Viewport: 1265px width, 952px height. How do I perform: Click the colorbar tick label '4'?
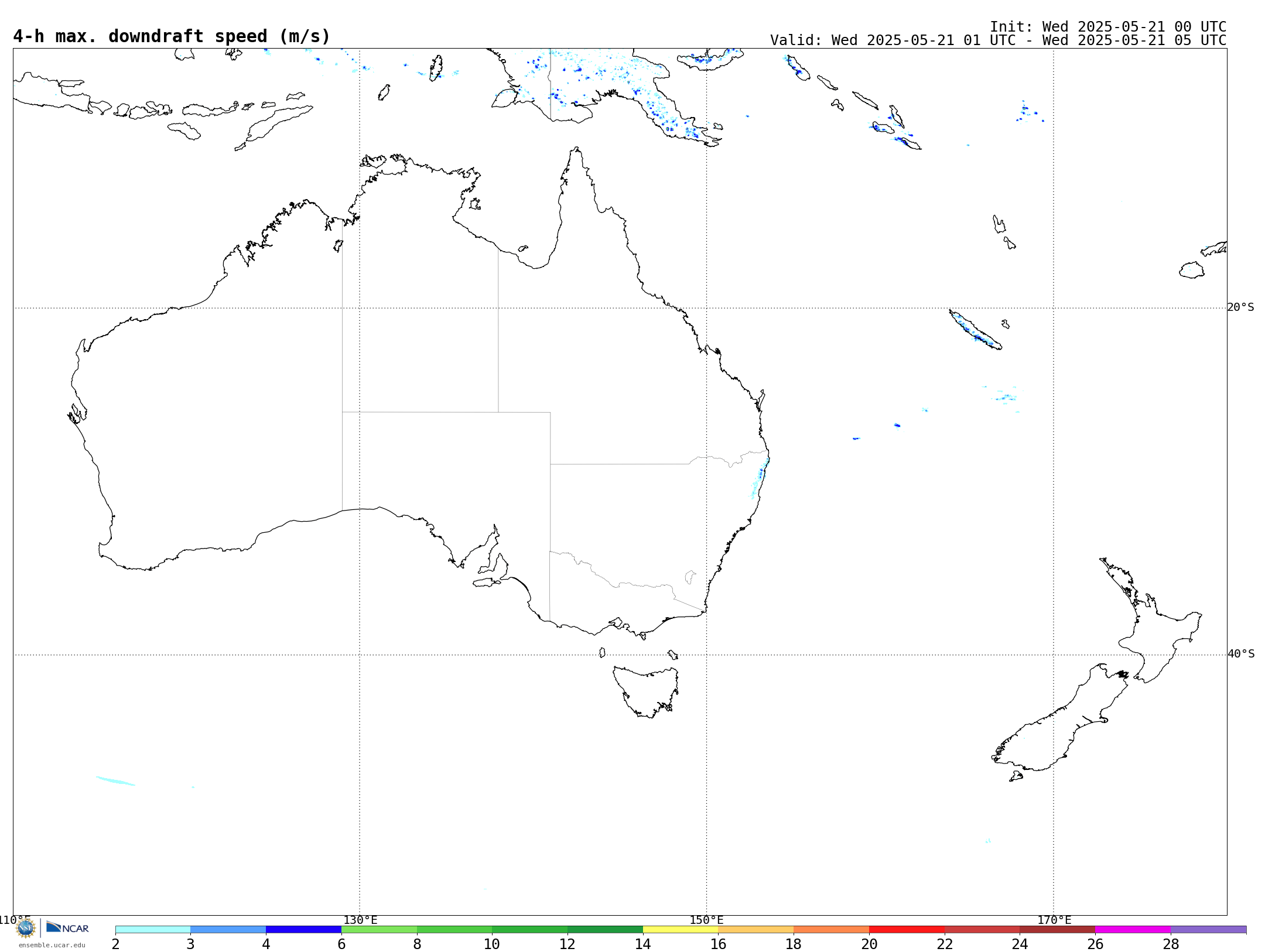pos(266,944)
